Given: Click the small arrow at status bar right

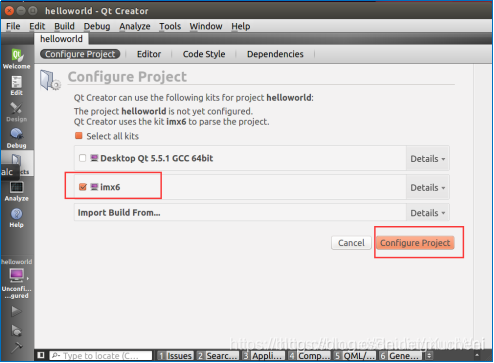Looking at the screenshot, I should click(477, 355).
